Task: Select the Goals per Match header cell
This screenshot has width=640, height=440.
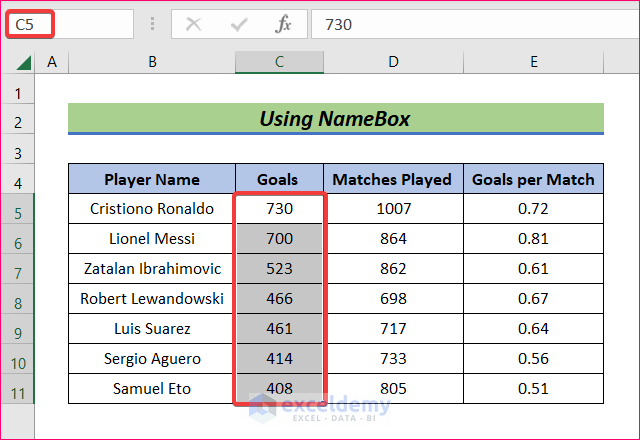Action: click(x=534, y=180)
